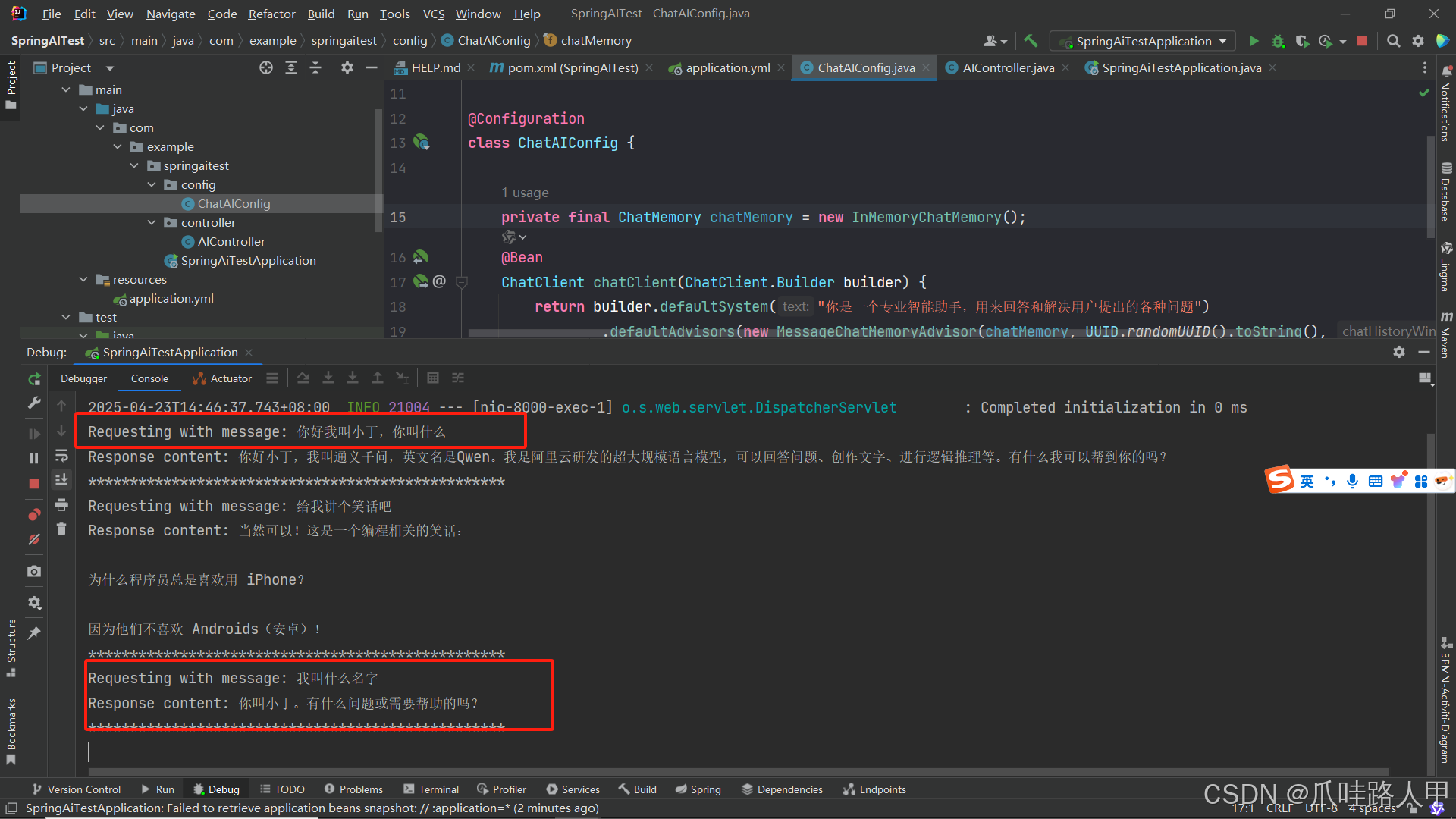Screen dimensions: 1456x819
Task: Switch to the AIController.java editor tab
Action: coord(1007,67)
